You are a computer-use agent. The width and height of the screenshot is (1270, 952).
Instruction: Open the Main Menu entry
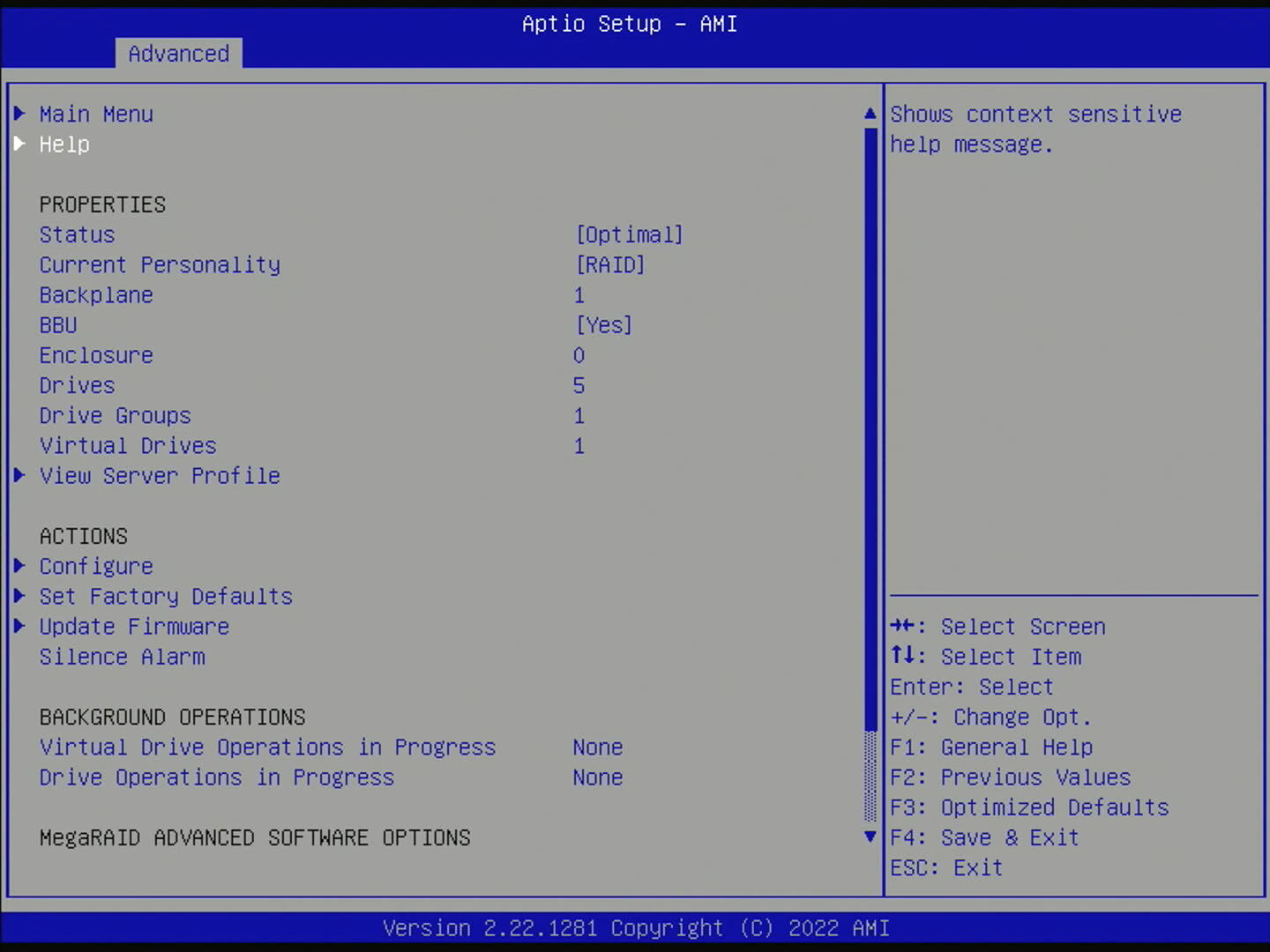point(96,115)
